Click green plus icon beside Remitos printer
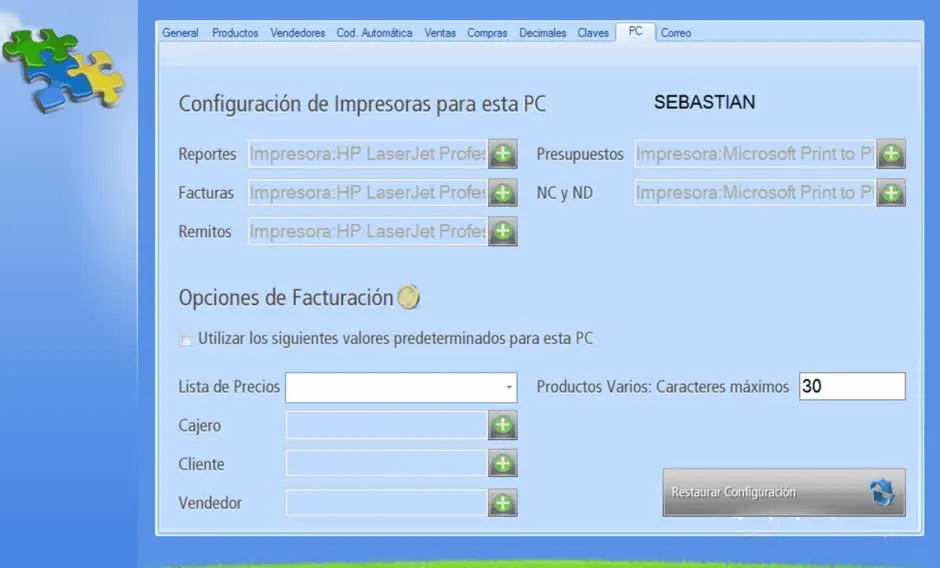Screen dimensions: 940x568 click(x=503, y=232)
